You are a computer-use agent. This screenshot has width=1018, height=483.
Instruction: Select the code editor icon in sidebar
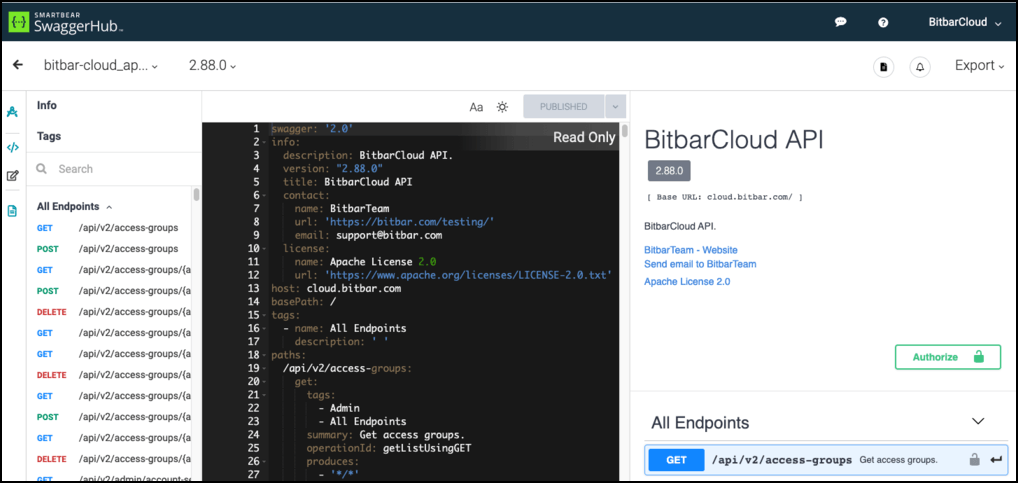coord(13,147)
